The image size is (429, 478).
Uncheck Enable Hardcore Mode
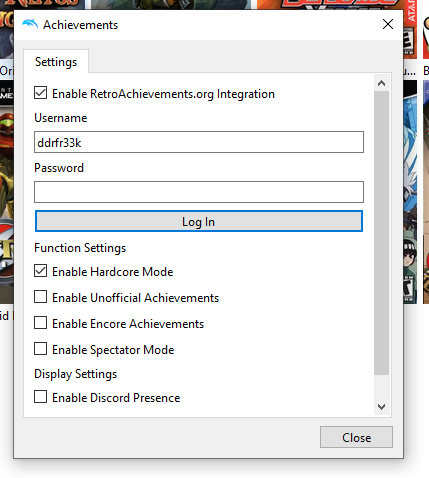40,271
